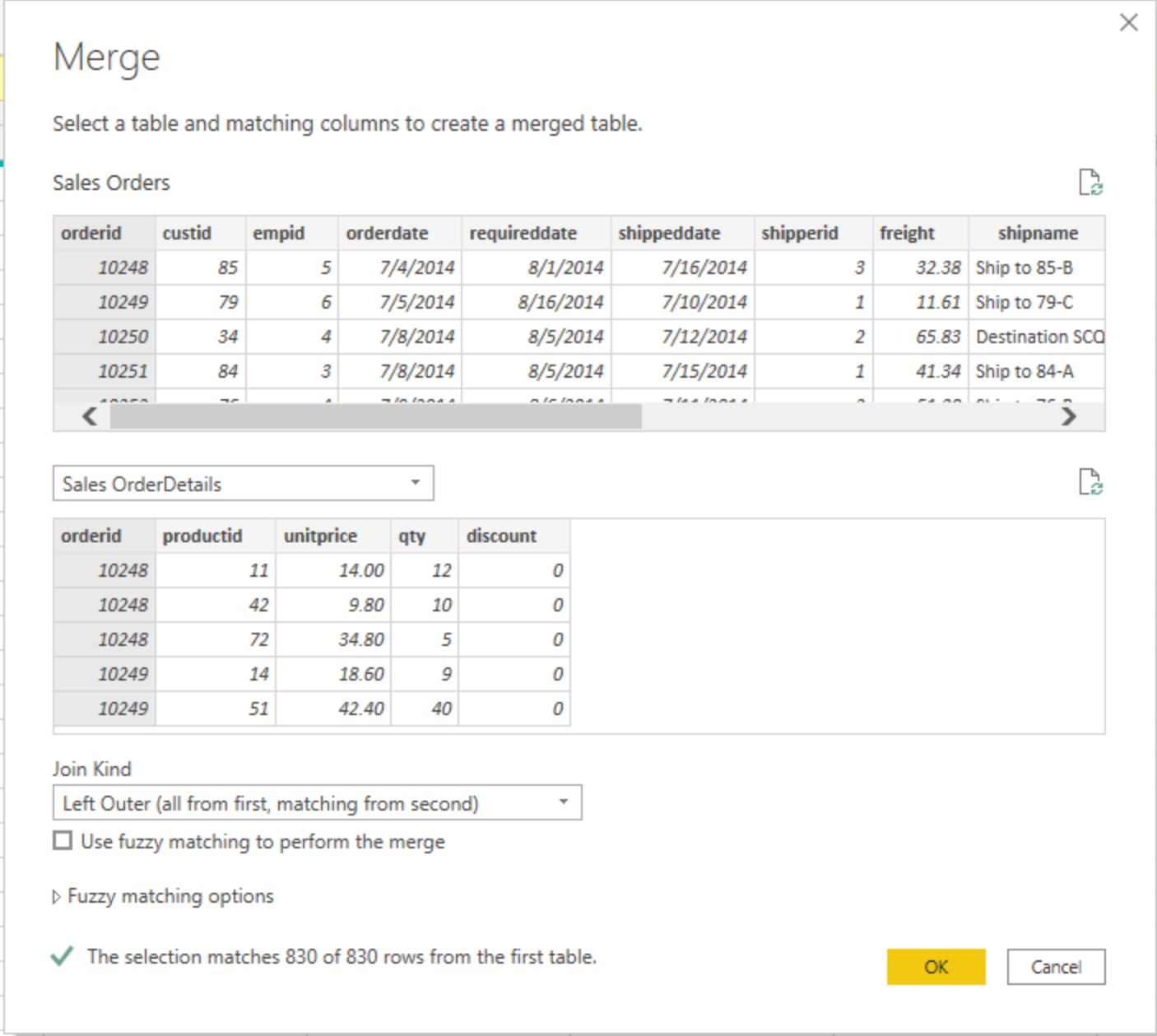Select the unitprice column header
The image size is (1157, 1036).
[x=320, y=537]
